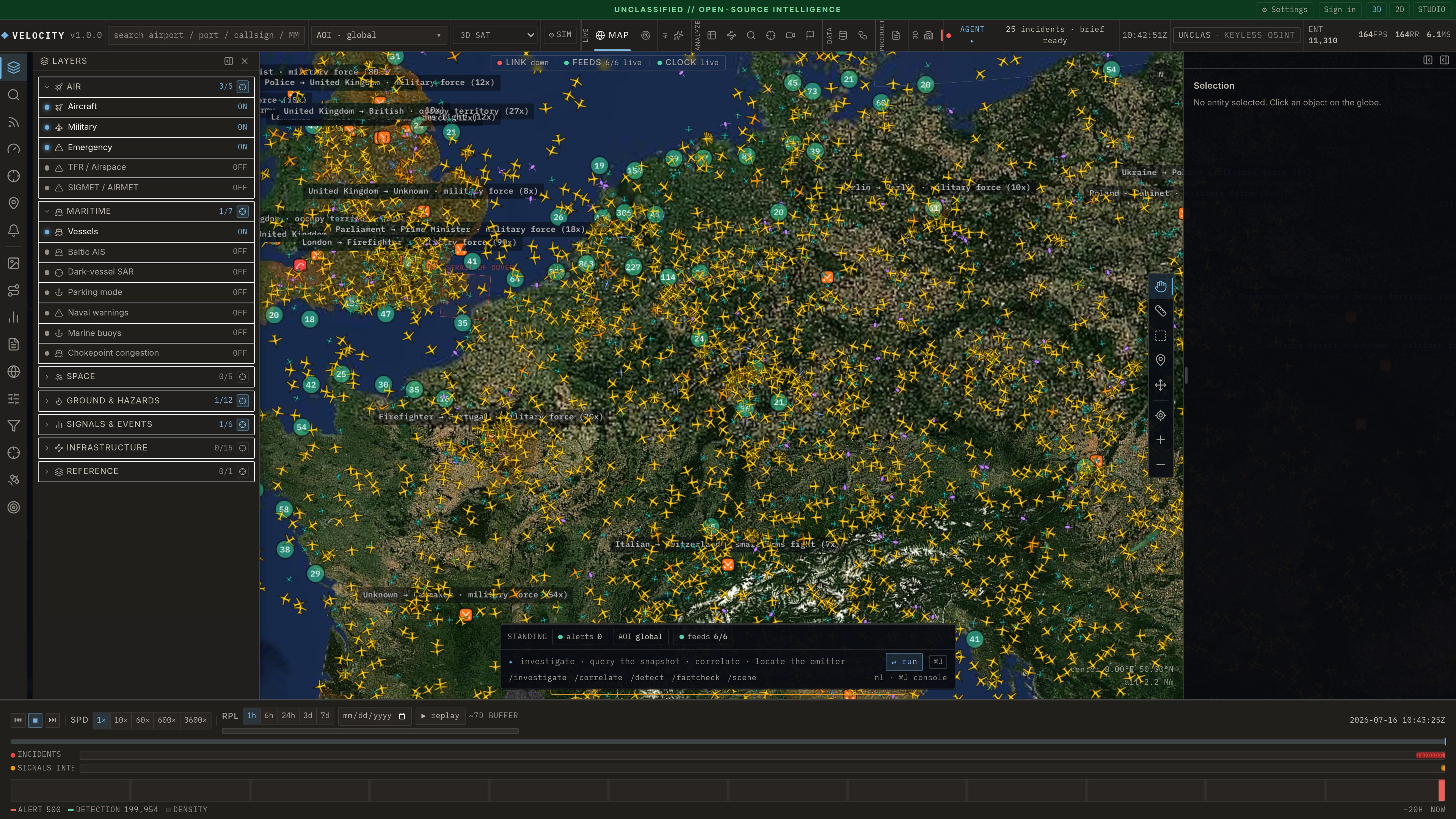Image resolution: width=1456 pixels, height=819 pixels.
Task: Toggle the Military layer
Action: click(146, 127)
